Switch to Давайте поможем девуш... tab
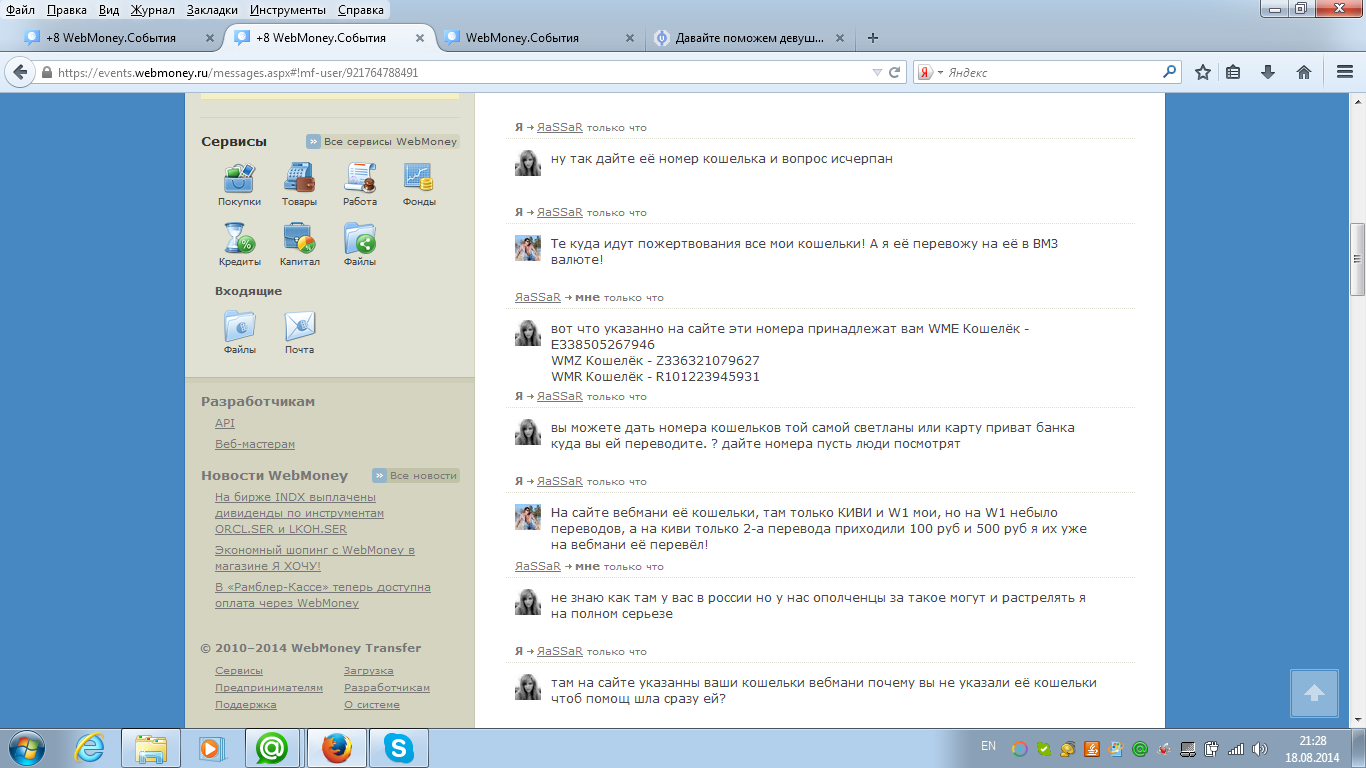This screenshot has width=1366, height=768. click(750, 38)
